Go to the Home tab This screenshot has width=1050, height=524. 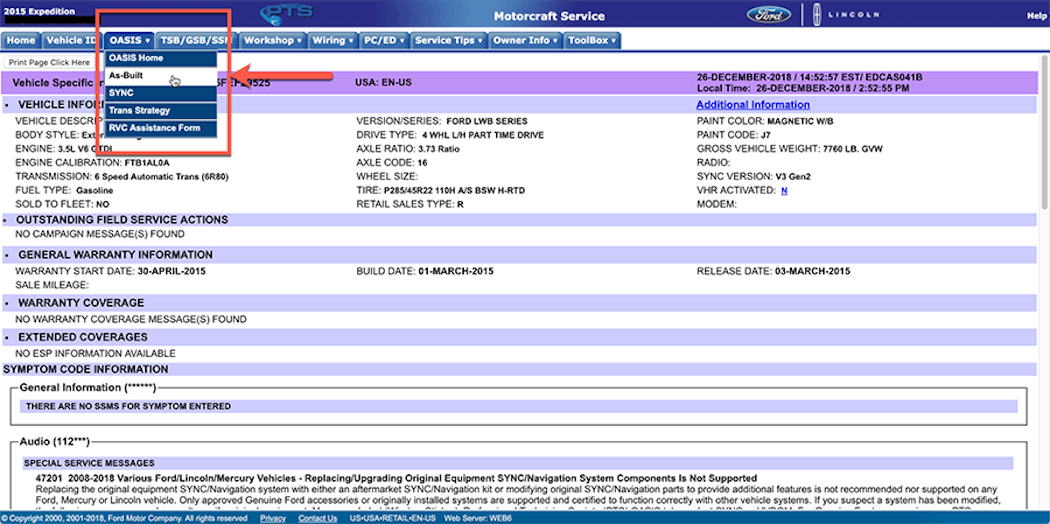pyautogui.click(x=20, y=41)
